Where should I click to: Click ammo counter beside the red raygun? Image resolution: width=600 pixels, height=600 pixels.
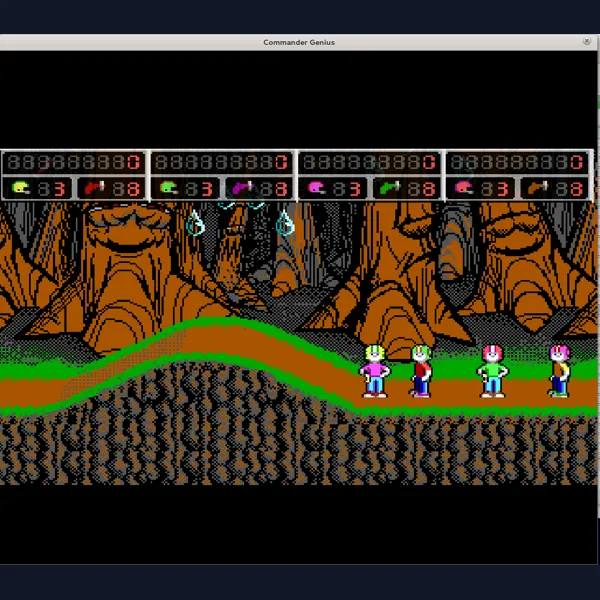pos(127,189)
